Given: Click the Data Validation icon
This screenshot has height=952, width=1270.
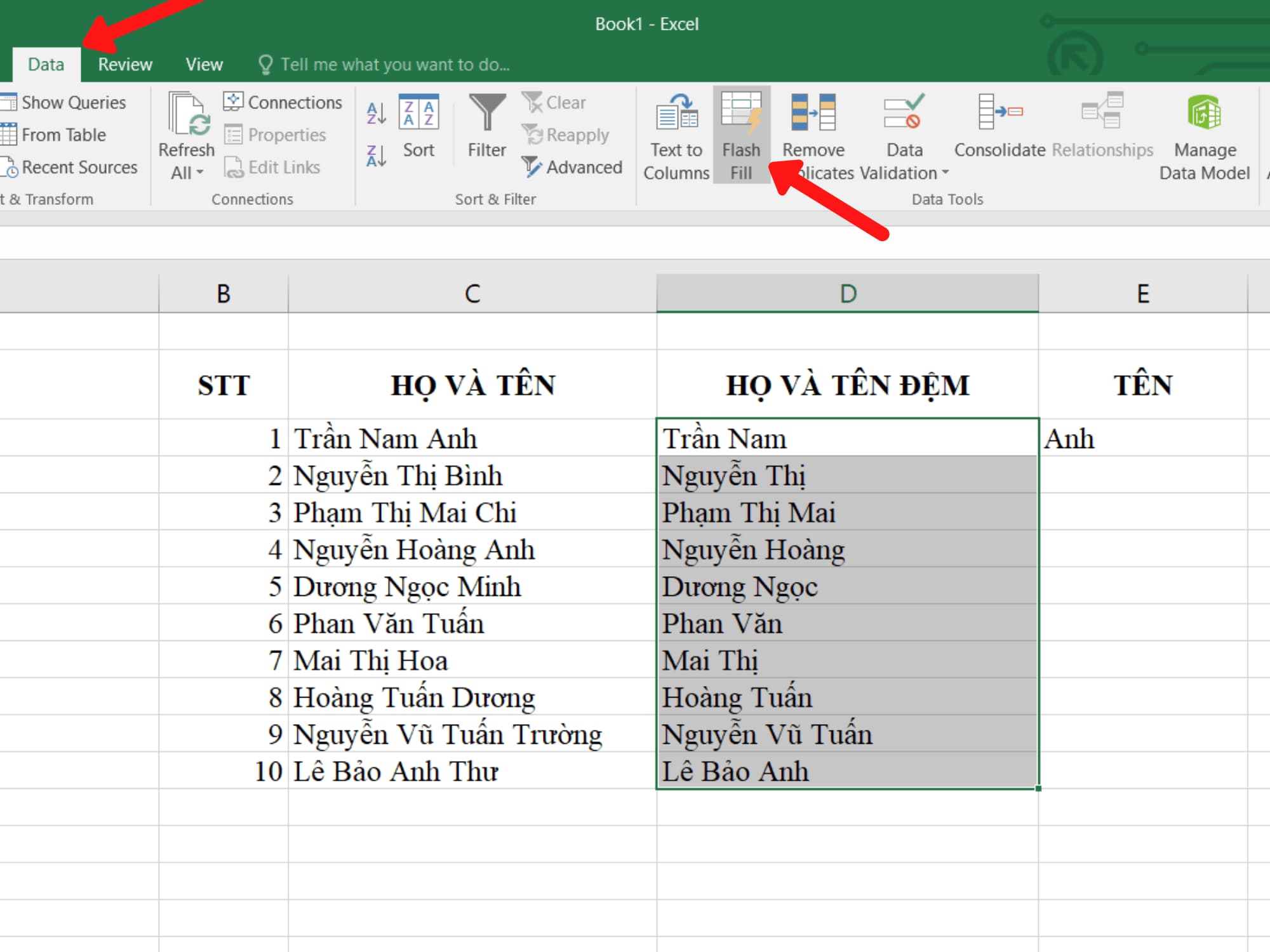Looking at the screenshot, I should click(904, 111).
